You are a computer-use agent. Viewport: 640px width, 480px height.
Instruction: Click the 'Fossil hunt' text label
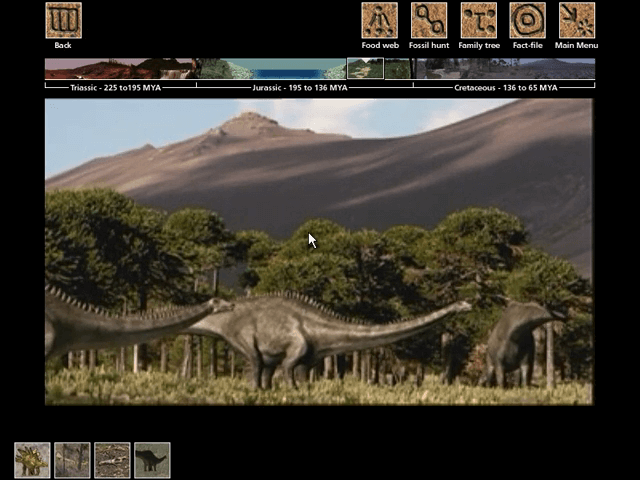429,45
